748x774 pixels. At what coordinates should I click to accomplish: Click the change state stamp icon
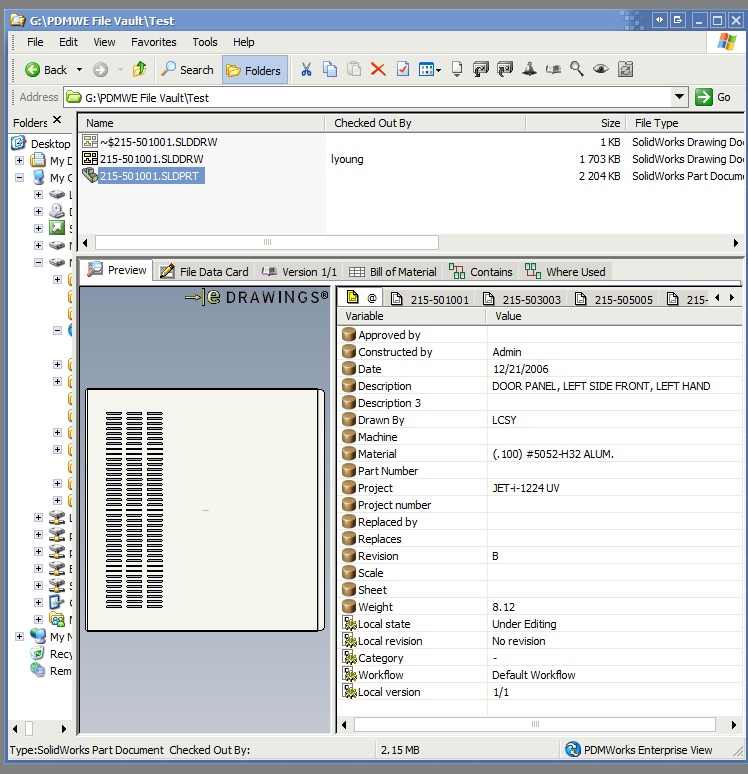tap(529, 69)
